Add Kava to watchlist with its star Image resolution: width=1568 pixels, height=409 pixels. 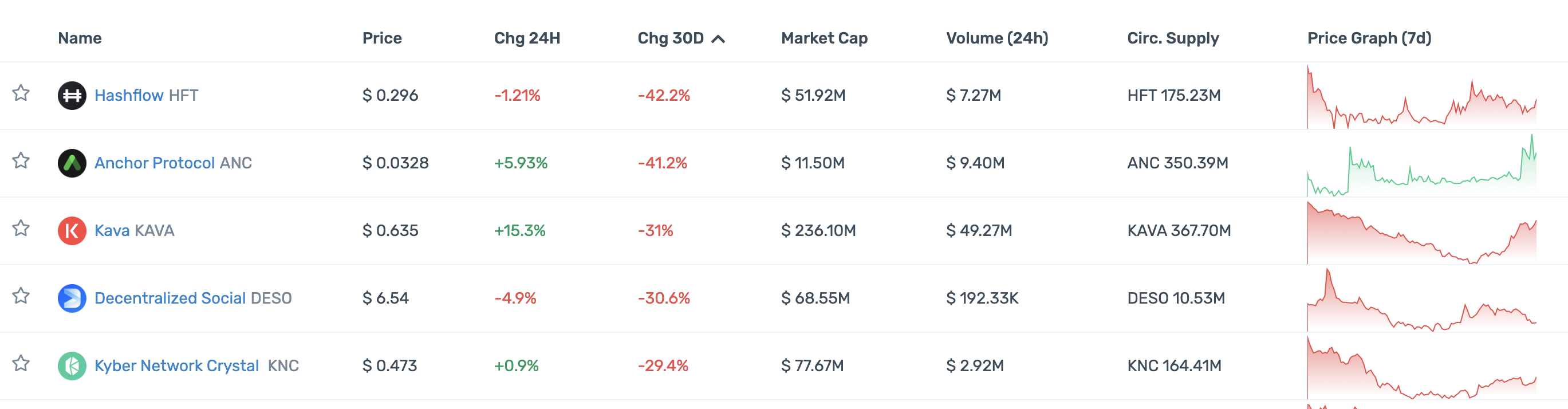click(21, 228)
